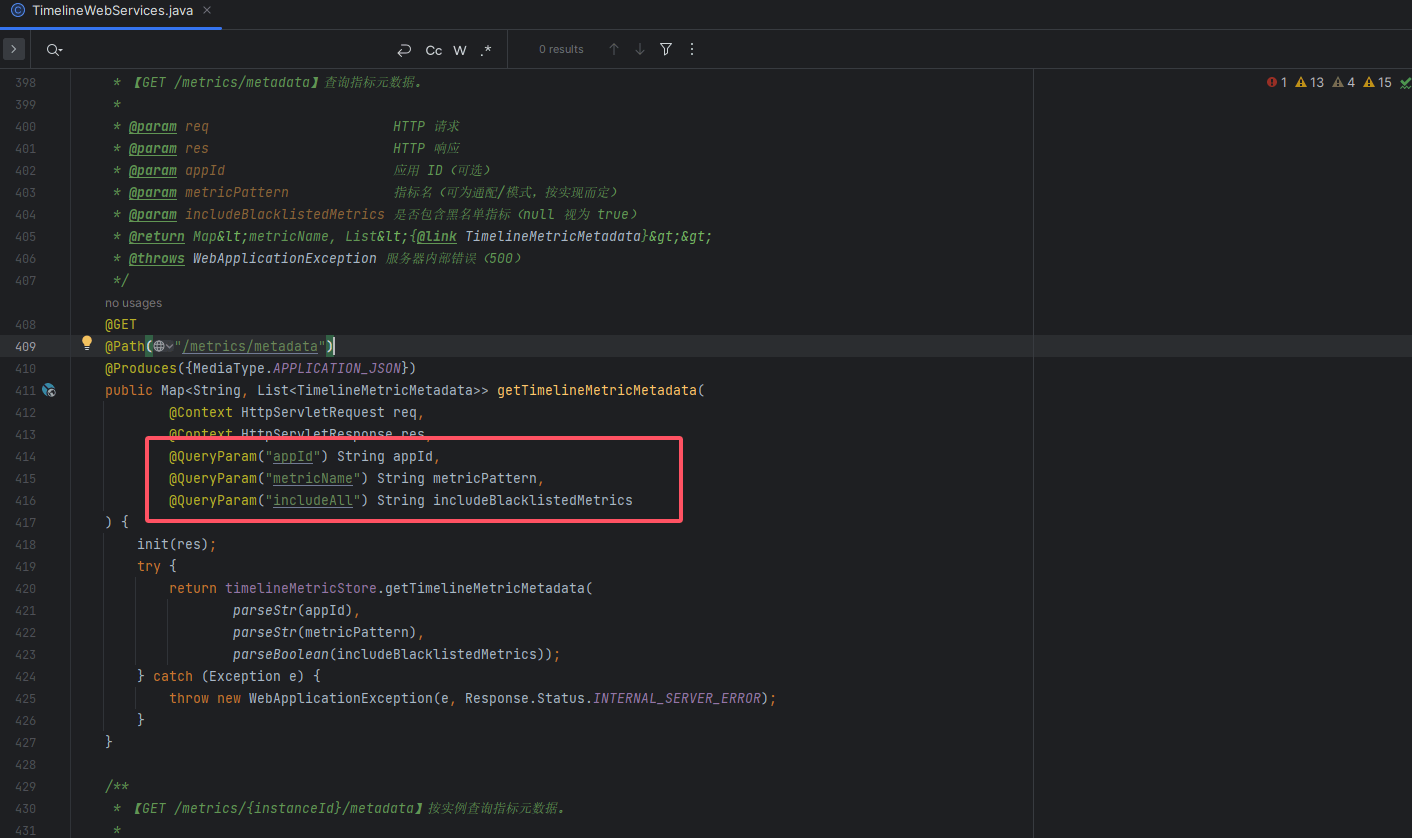Click @return tag in Javadoc

[x=157, y=237]
